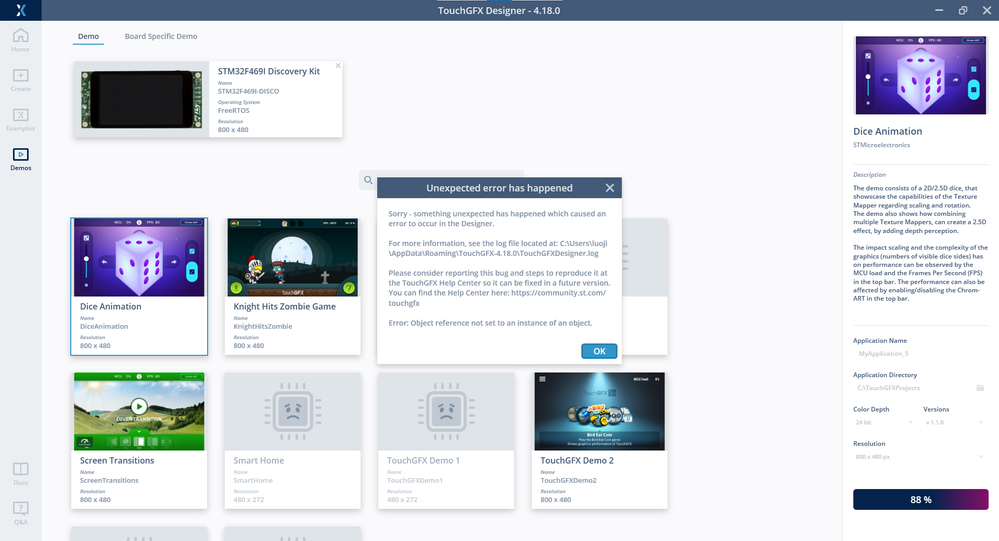Switch to the Board Specific Demo tab
This screenshot has height=541, width=999.
(161, 36)
